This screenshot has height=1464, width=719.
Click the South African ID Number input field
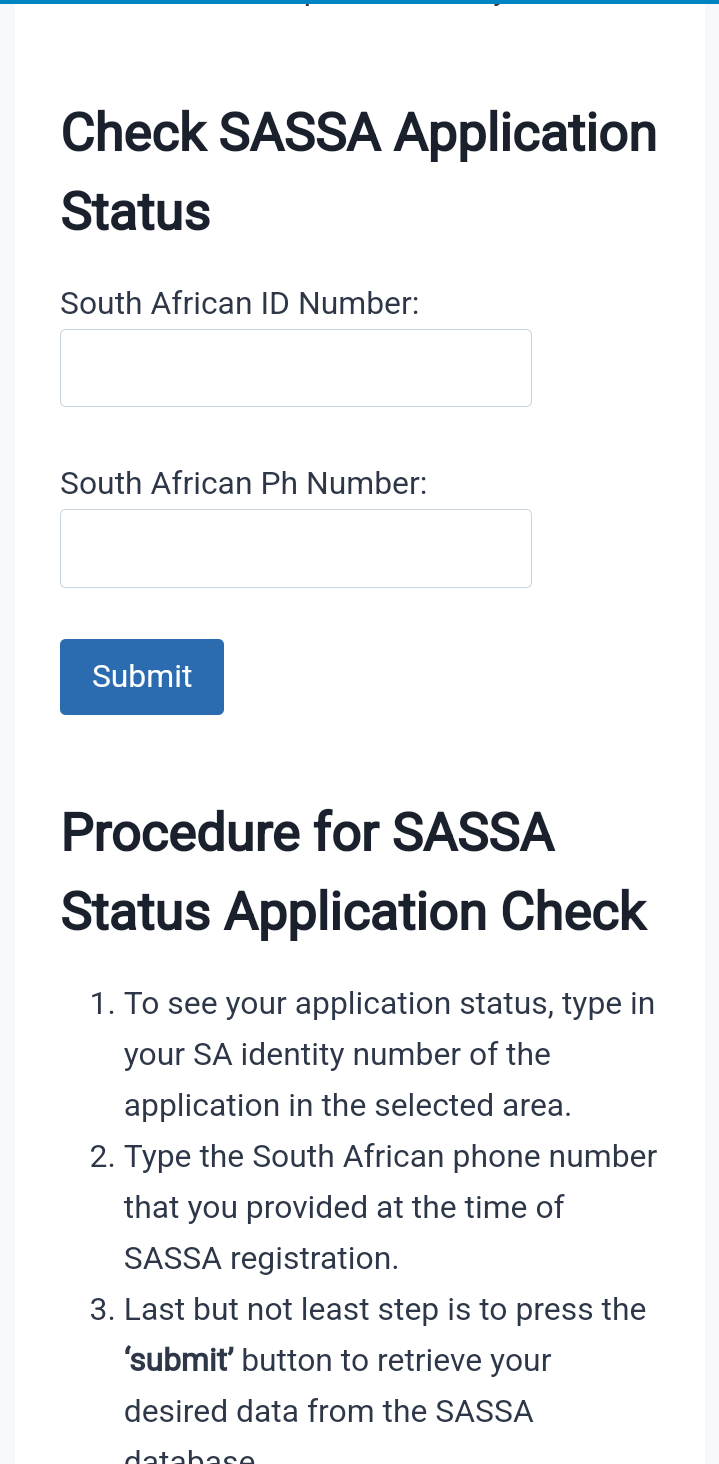295,368
